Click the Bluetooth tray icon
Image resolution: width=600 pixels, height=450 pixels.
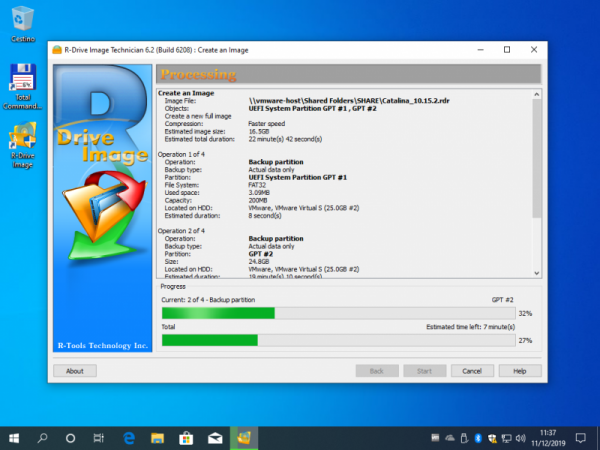[x=478, y=438]
